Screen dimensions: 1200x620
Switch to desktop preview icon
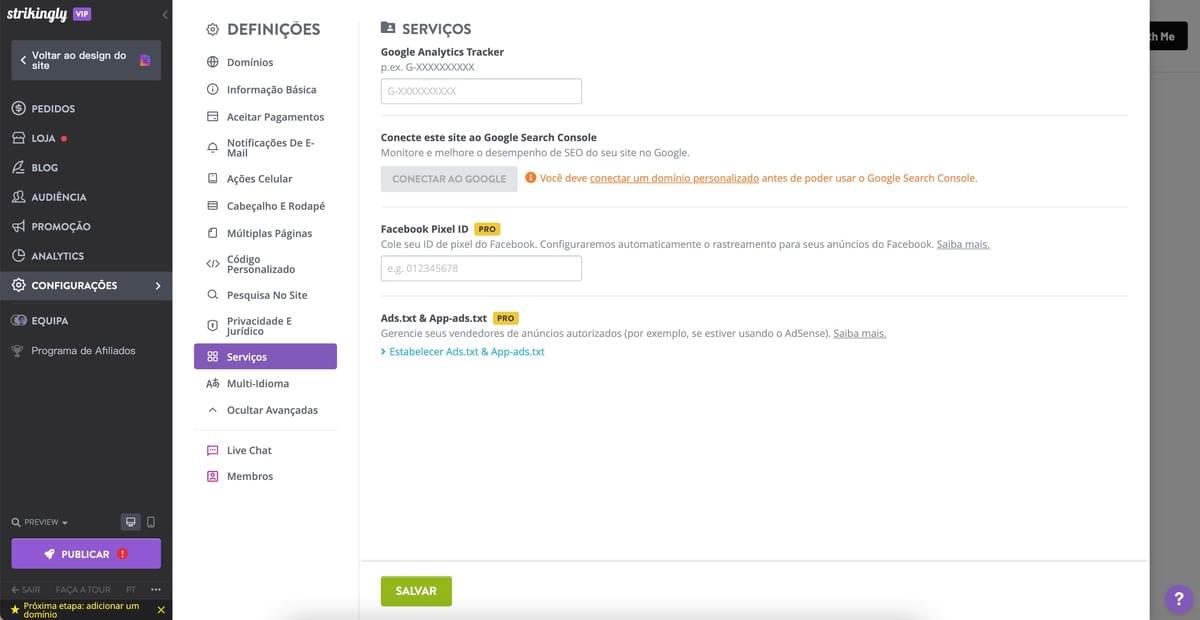click(x=130, y=522)
